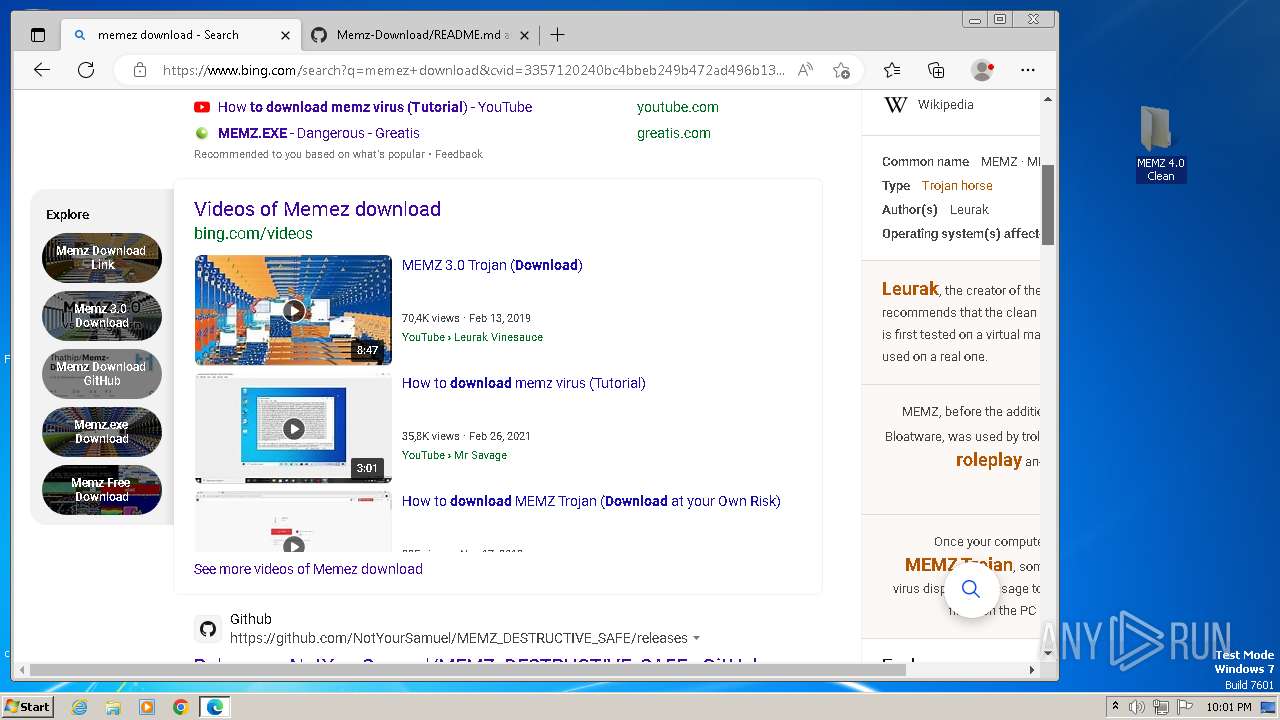The height and width of the screenshot is (720, 1280).
Task: Choose the 'Memz Free Download' explore pill
Action: [102, 490]
